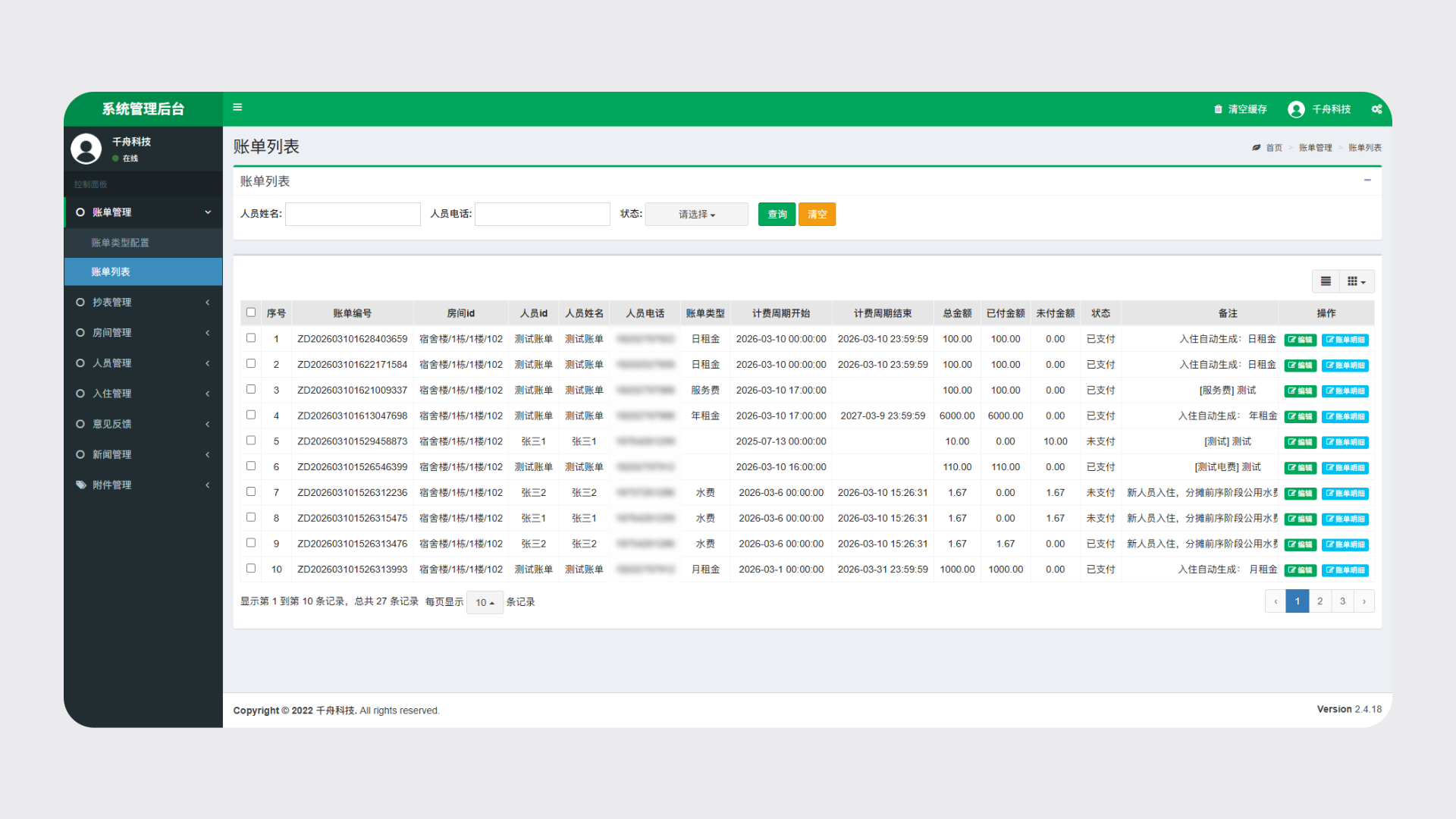
Task: Tick the checkbox for row 5
Action: pos(251,441)
